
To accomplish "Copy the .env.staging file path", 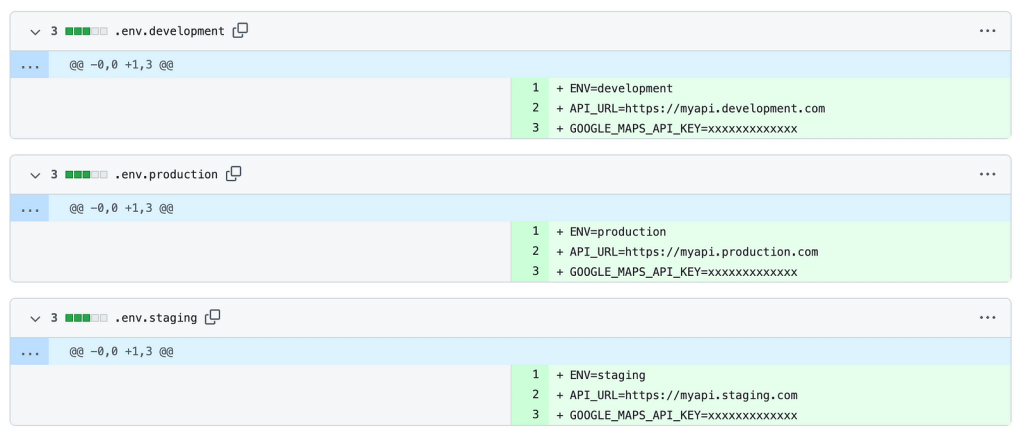I will pyautogui.click(x=212, y=318).
